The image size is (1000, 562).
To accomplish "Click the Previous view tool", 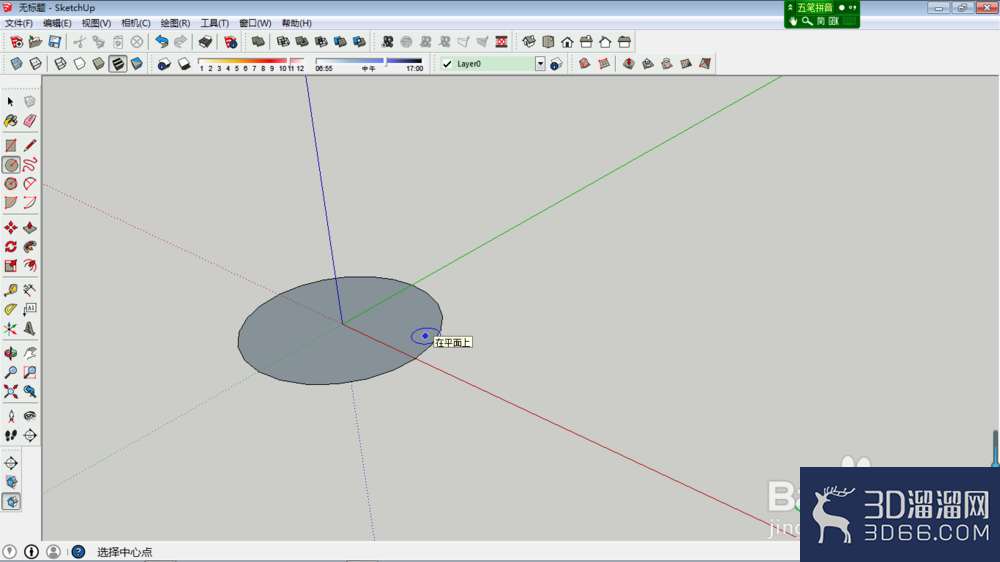I will point(30,391).
